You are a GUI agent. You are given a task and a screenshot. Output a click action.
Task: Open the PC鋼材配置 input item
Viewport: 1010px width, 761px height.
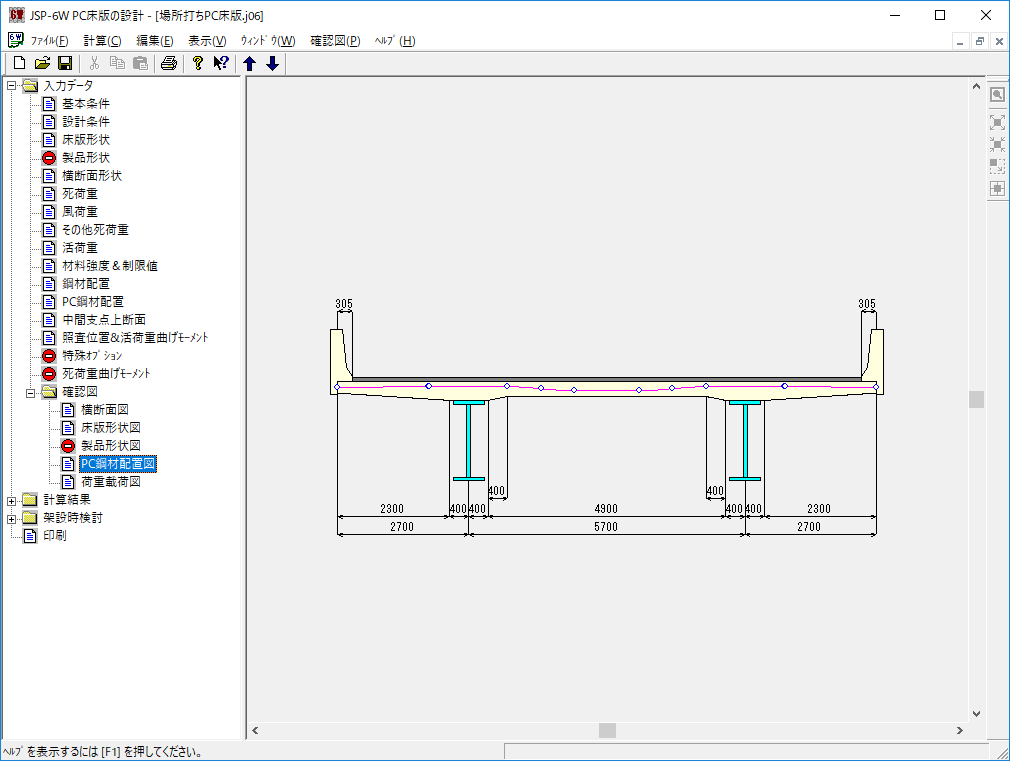click(x=92, y=302)
